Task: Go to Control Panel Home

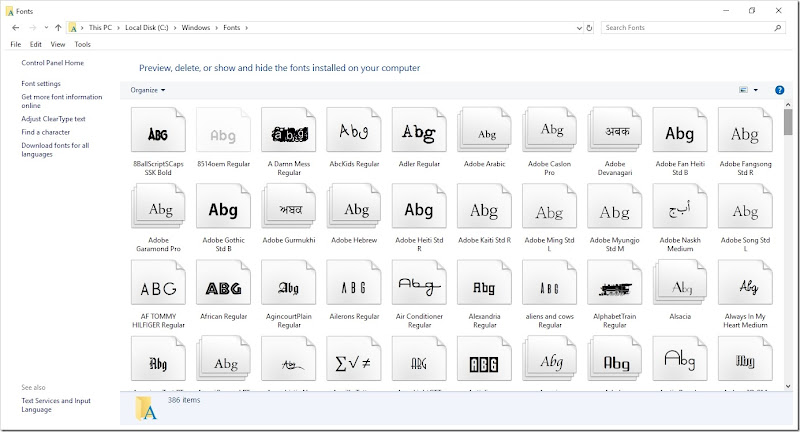Action: tap(53, 63)
